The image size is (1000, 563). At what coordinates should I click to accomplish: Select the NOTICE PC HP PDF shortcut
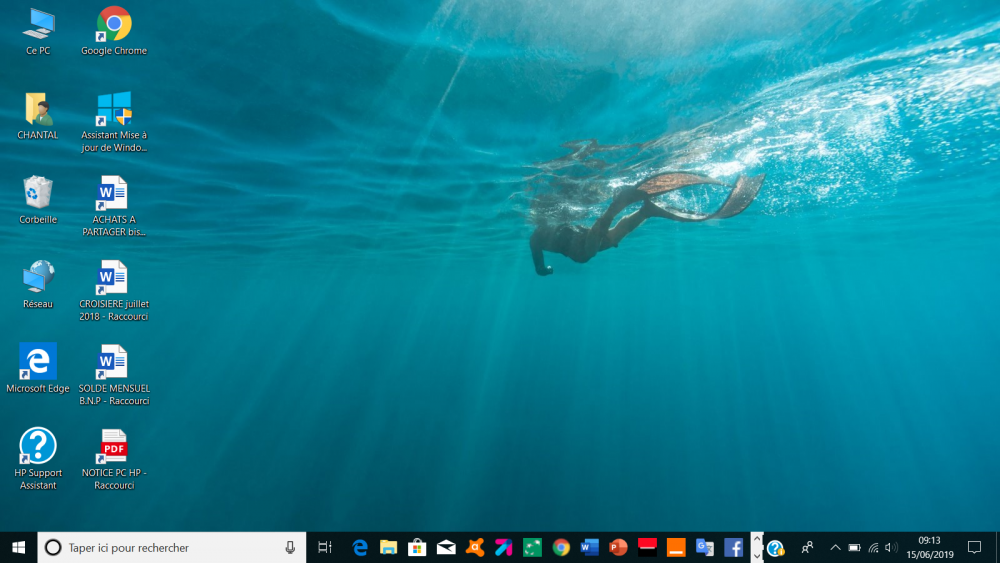point(114,460)
